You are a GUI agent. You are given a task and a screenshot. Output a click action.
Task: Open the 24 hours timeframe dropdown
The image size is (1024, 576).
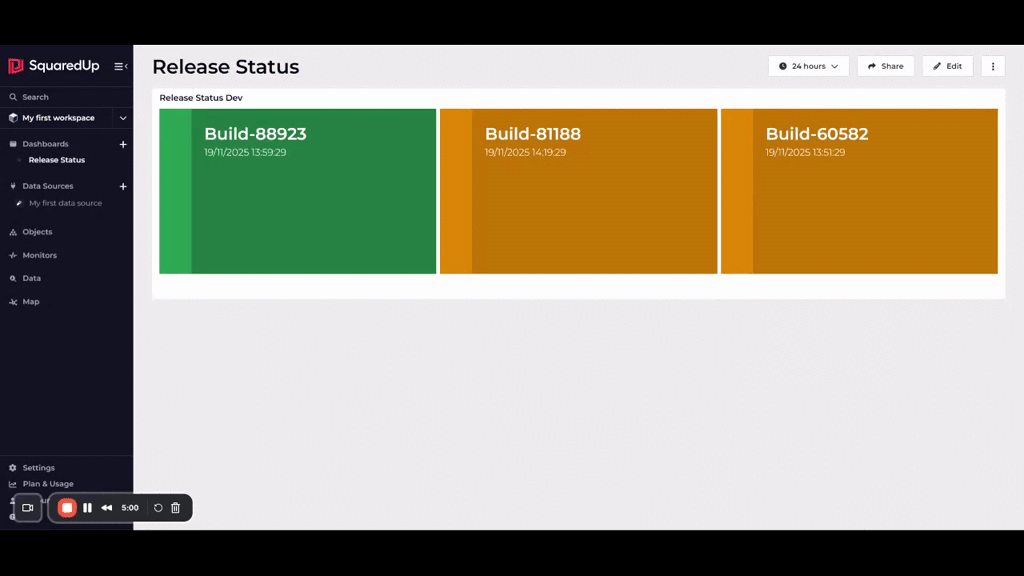[809, 66]
